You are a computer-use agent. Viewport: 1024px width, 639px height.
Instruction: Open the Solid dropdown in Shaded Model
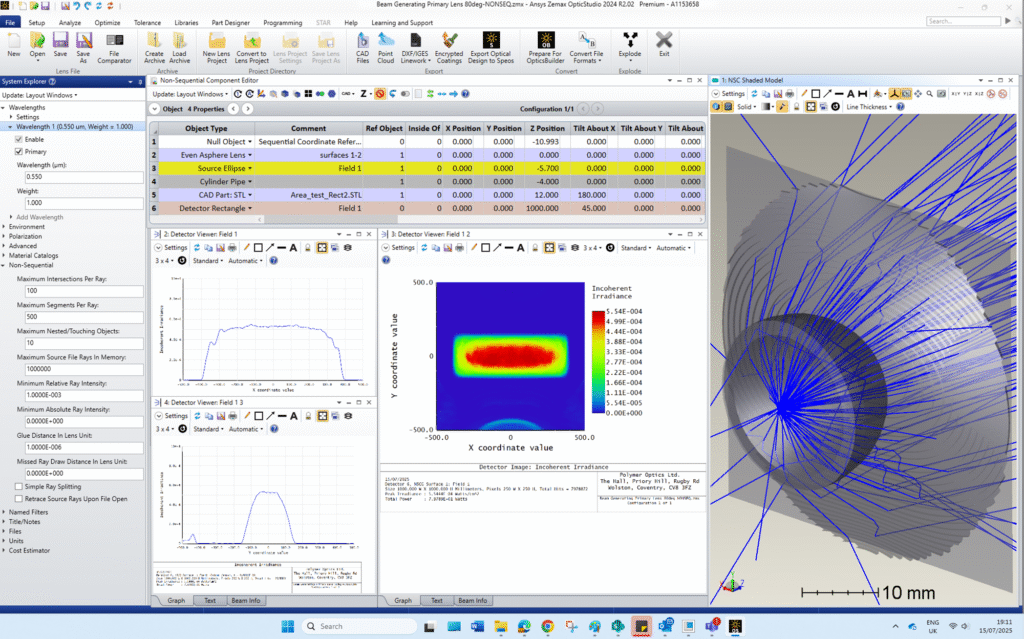click(744, 106)
